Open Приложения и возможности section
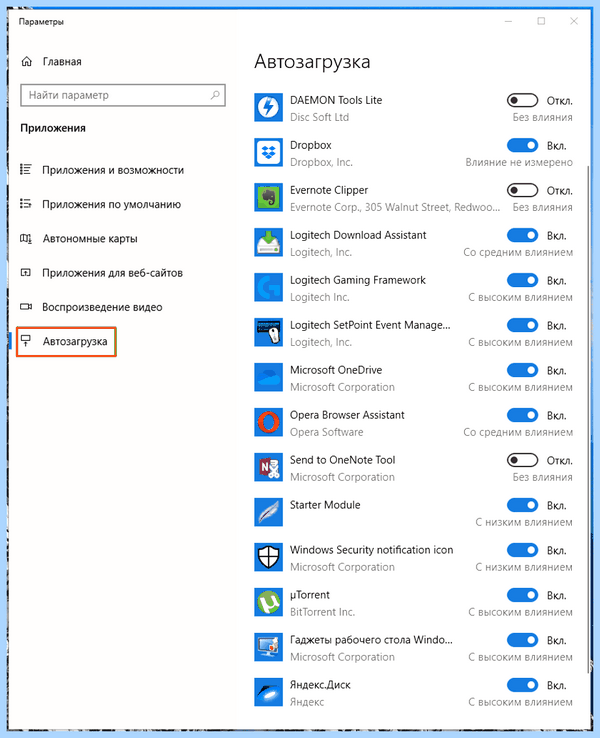600x738 pixels. tap(113, 170)
